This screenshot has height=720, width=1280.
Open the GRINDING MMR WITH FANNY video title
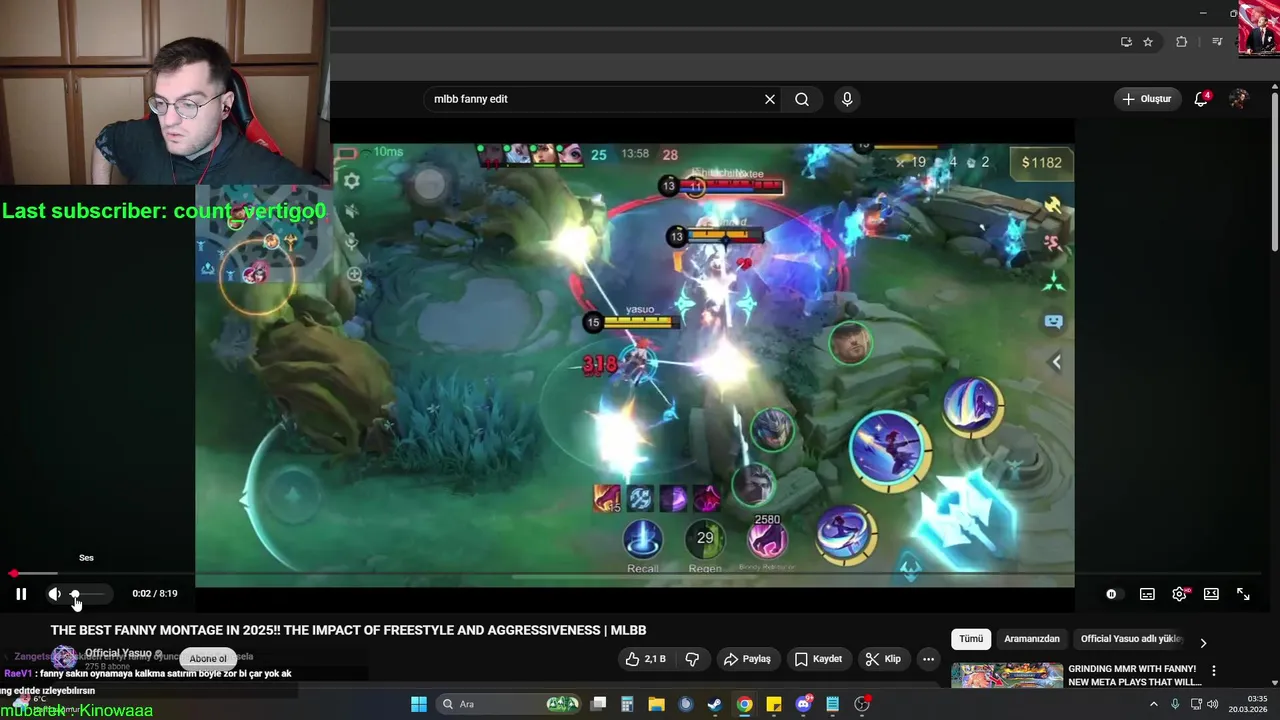(x=1134, y=675)
